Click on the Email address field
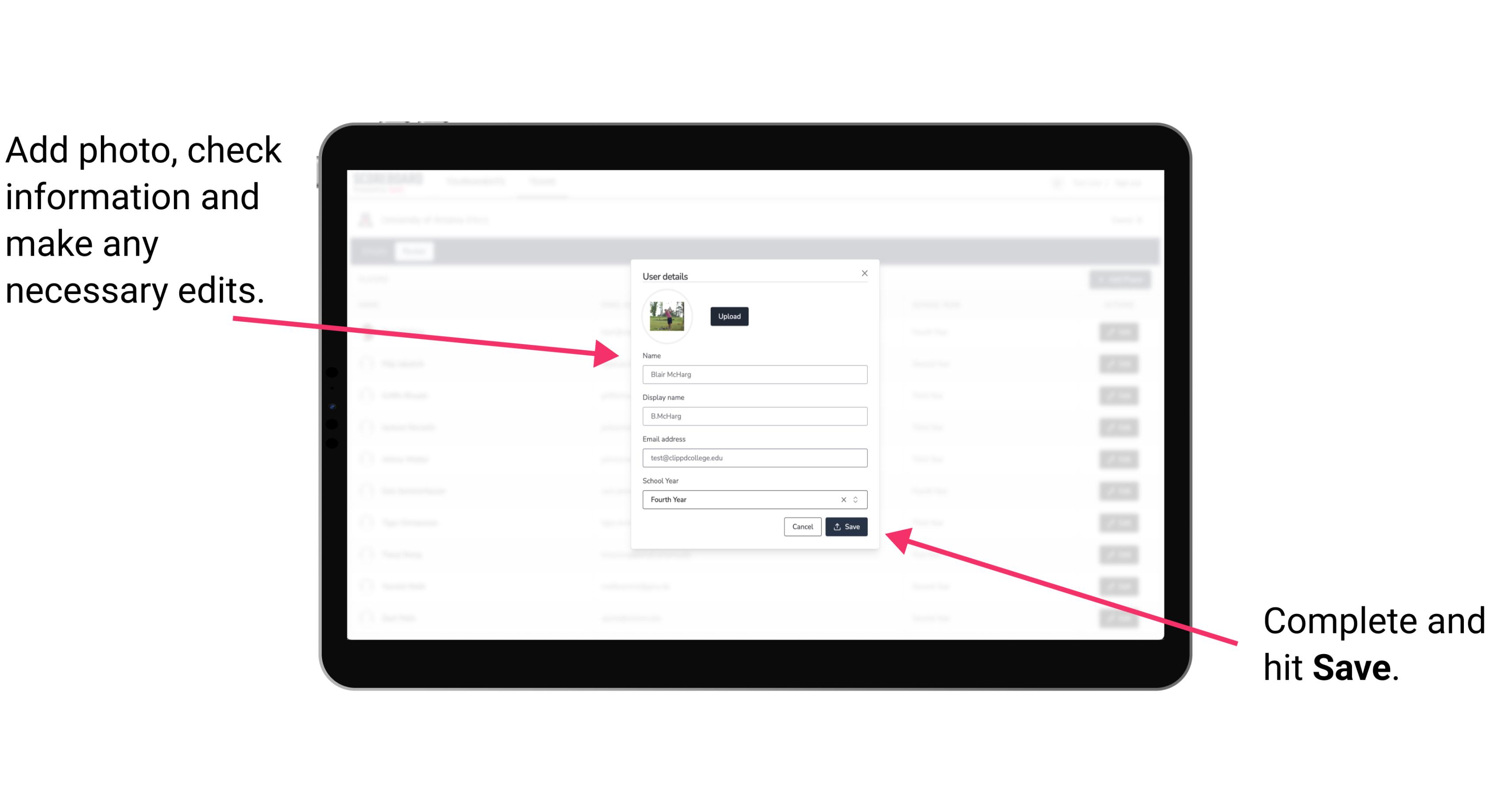The height and width of the screenshot is (812, 1509). coord(754,458)
